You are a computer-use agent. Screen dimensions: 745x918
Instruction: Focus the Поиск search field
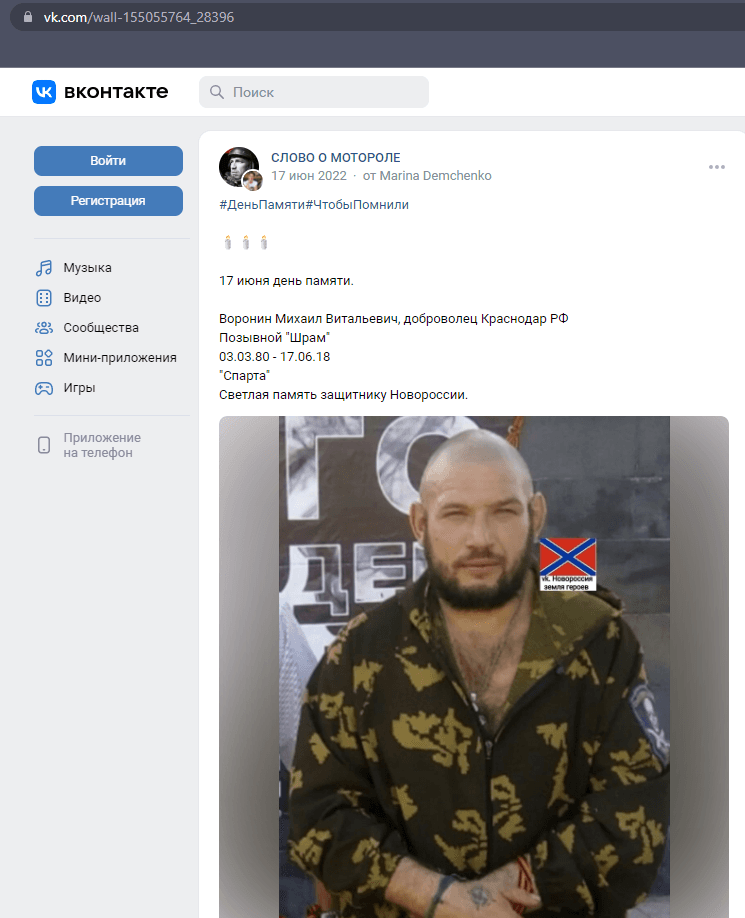point(314,92)
